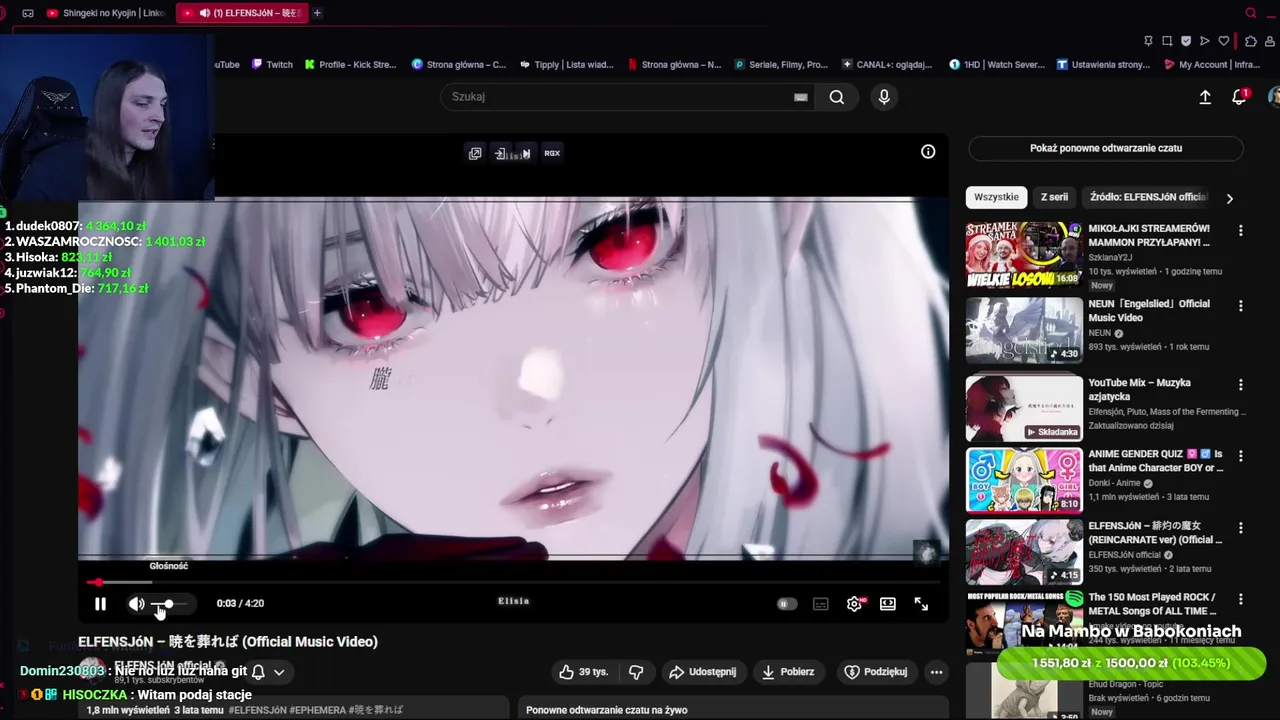Select the 'Wszystkie' filter chip
The image size is (1280, 720).
pyautogui.click(x=996, y=197)
